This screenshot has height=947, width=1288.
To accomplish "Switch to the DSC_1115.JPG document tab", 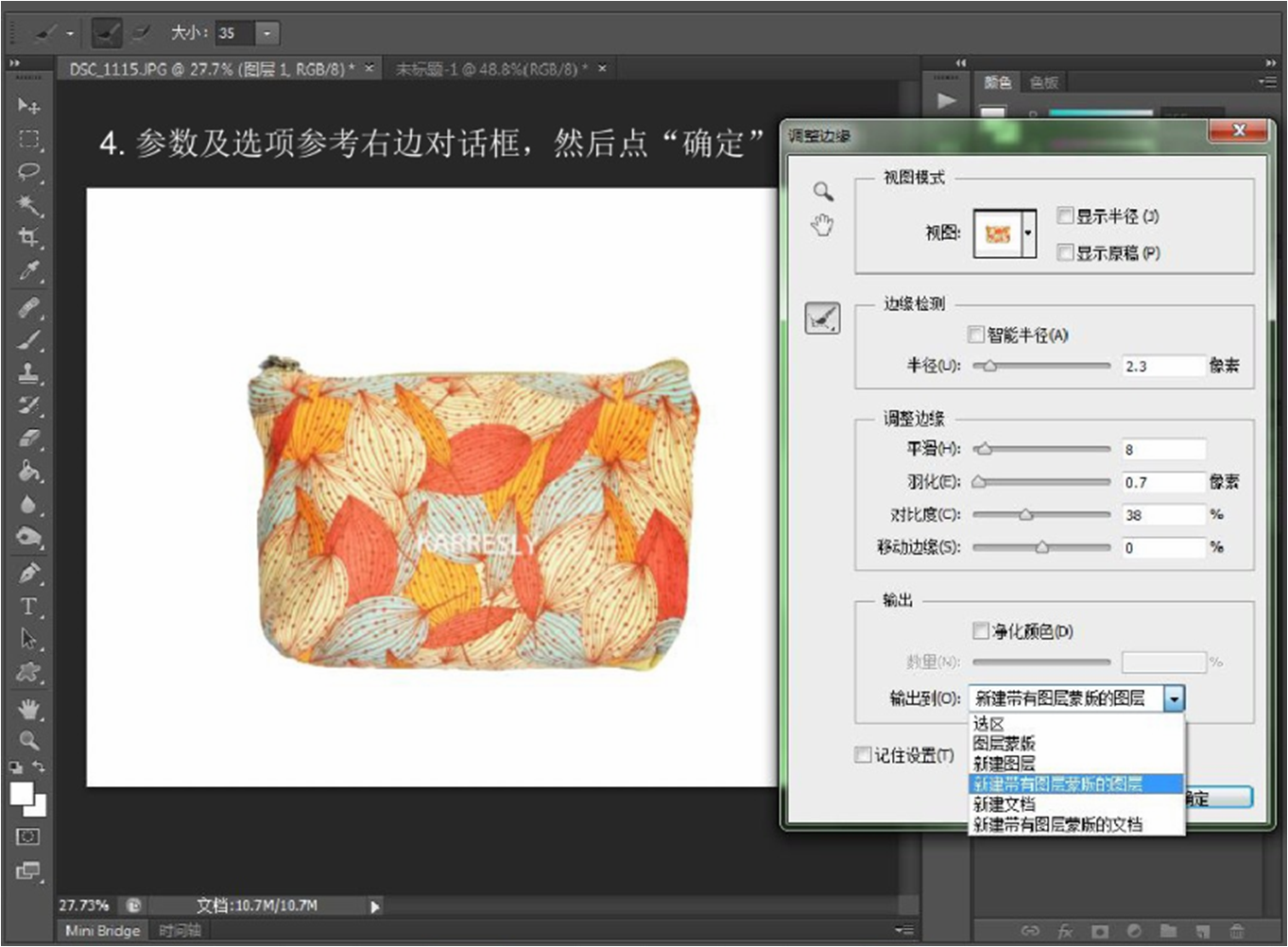I will point(211,69).
